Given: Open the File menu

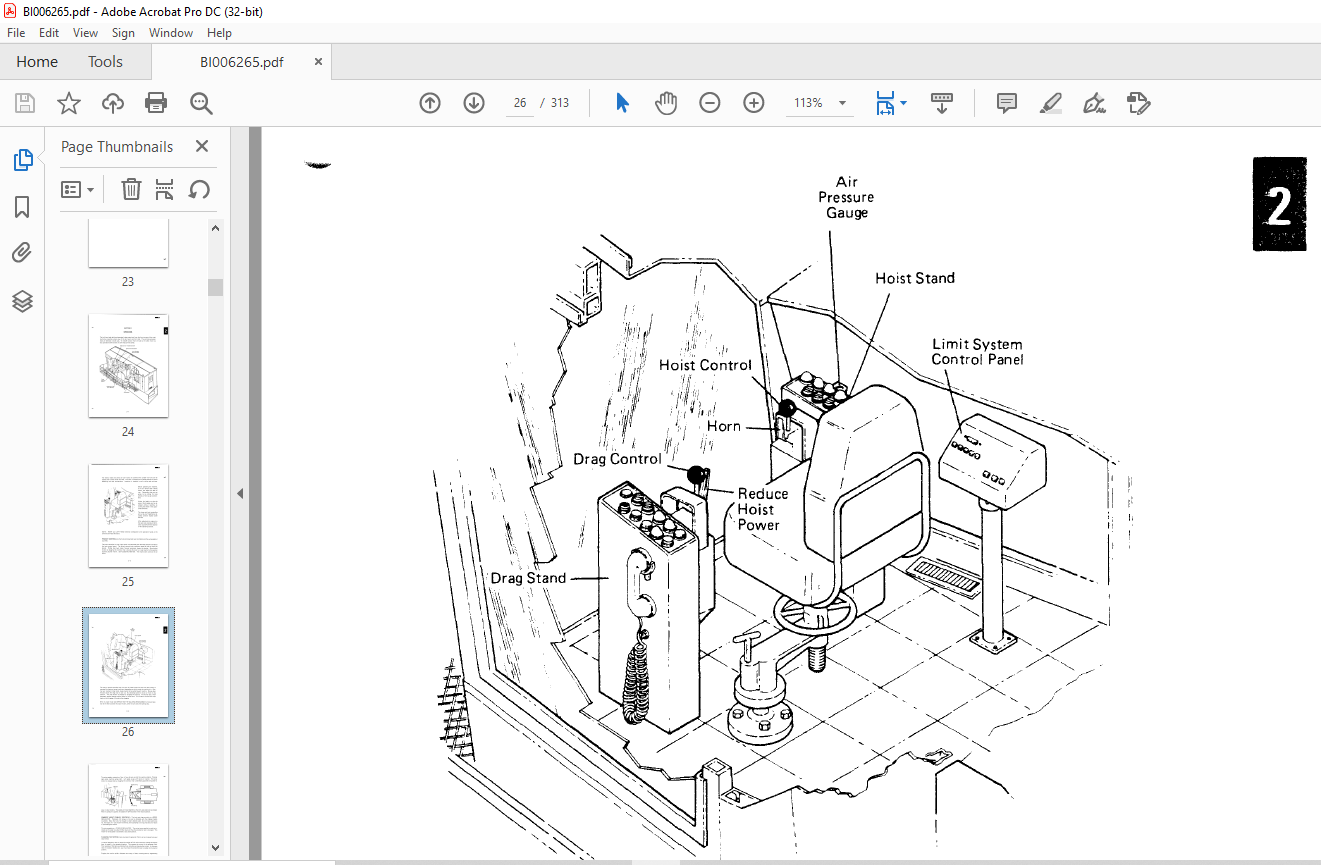Looking at the screenshot, I should (x=16, y=33).
